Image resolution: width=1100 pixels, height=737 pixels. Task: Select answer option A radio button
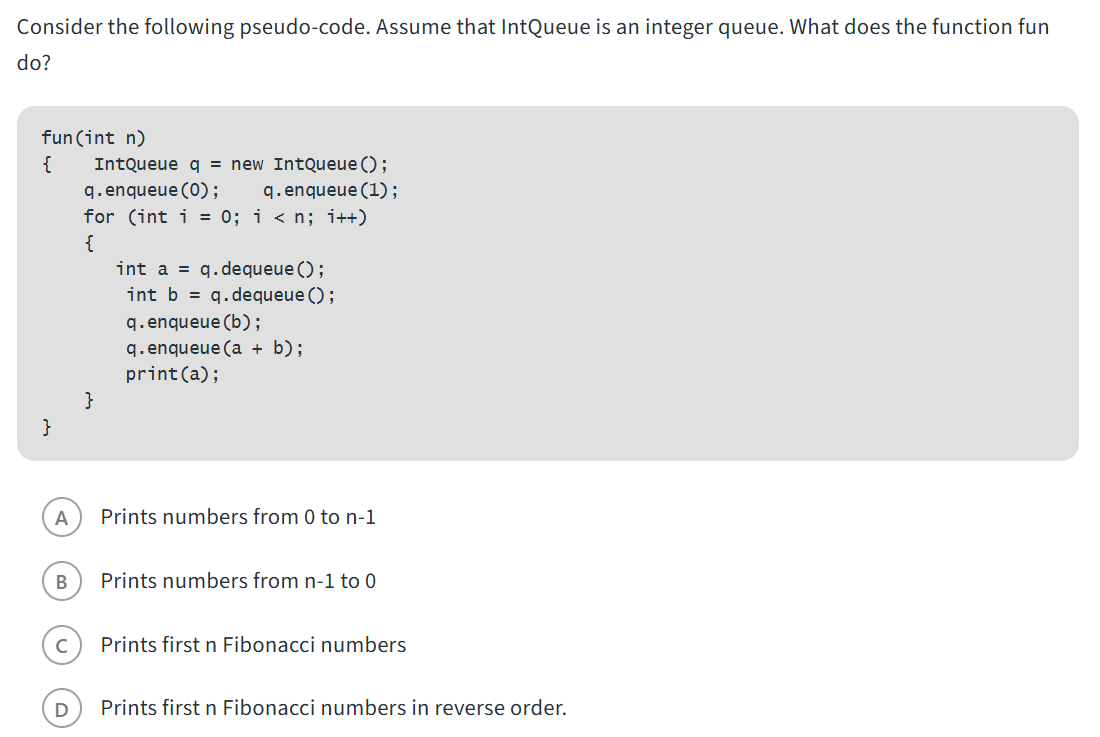[61, 517]
